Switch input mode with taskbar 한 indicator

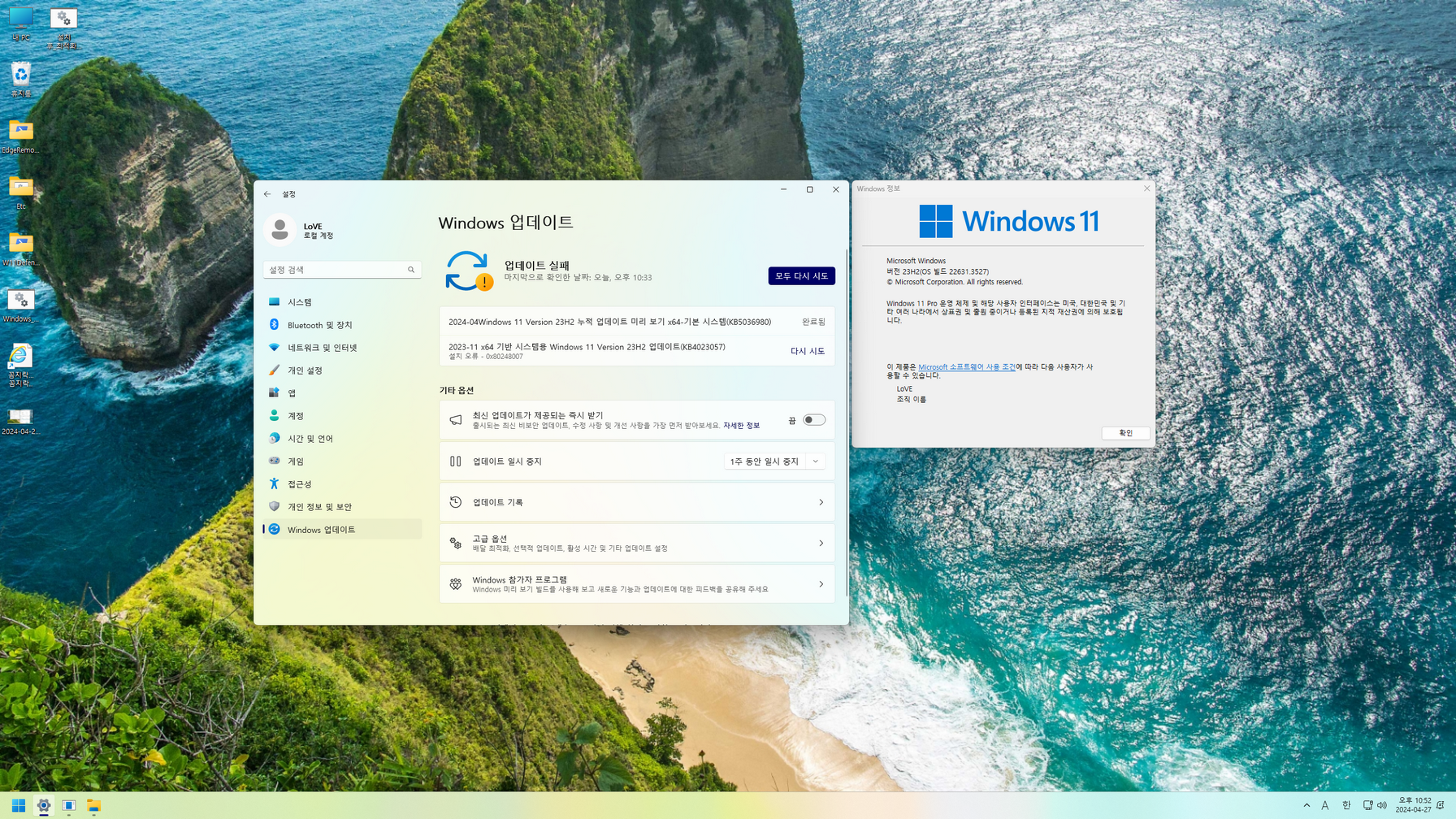coord(1346,805)
